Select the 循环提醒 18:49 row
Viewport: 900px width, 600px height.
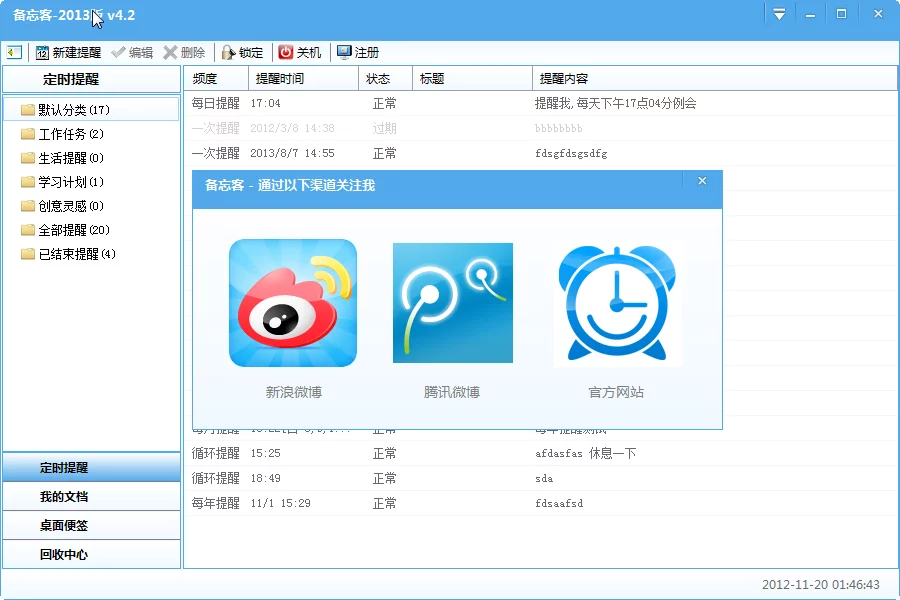541,478
